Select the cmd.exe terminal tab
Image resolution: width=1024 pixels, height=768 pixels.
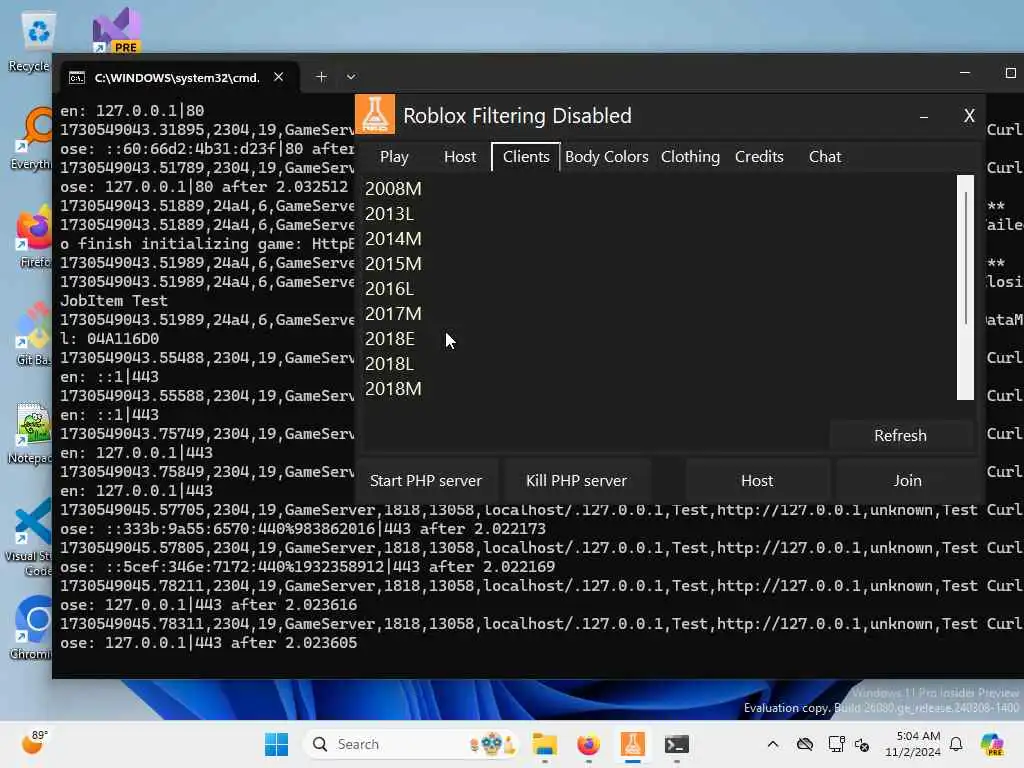pos(176,78)
